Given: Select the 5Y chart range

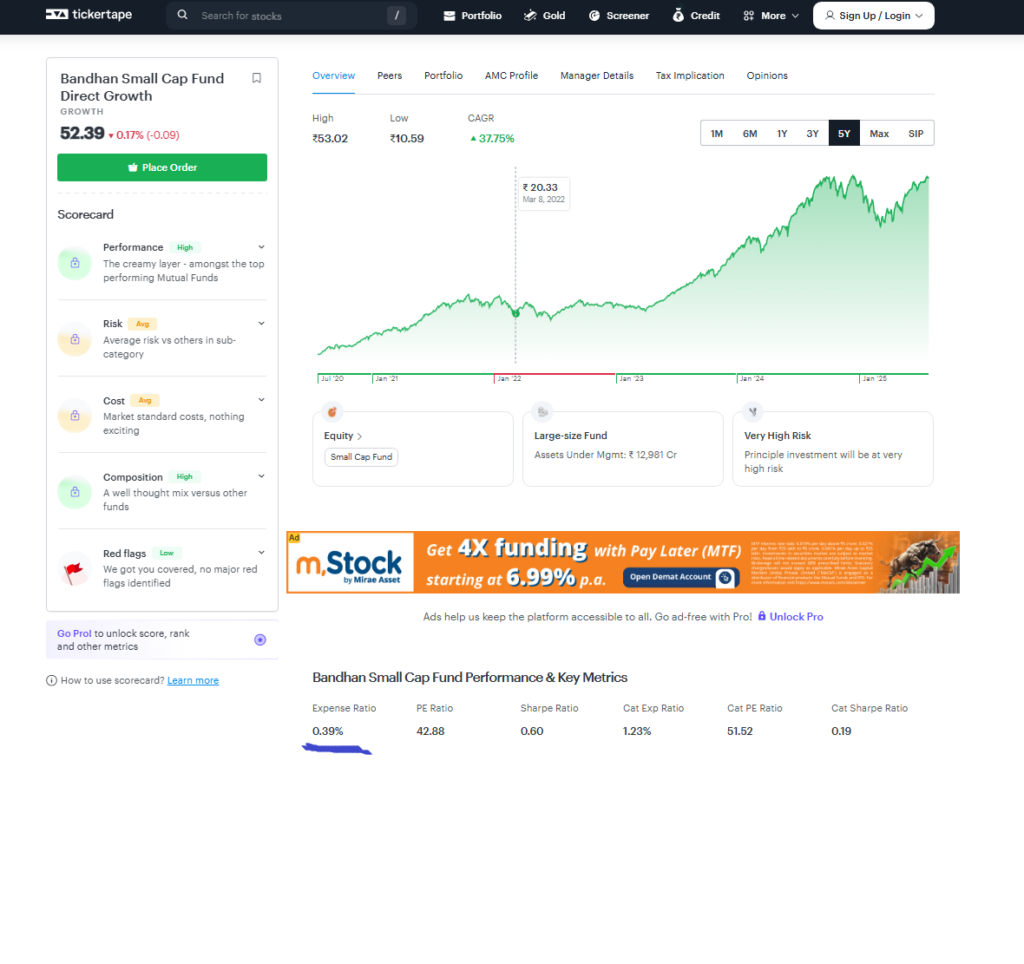Looking at the screenshot, I should (844, 133).
